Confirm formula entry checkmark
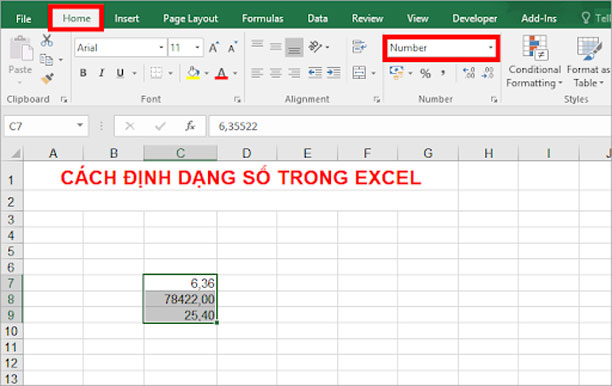 click(x=160, y=126)
